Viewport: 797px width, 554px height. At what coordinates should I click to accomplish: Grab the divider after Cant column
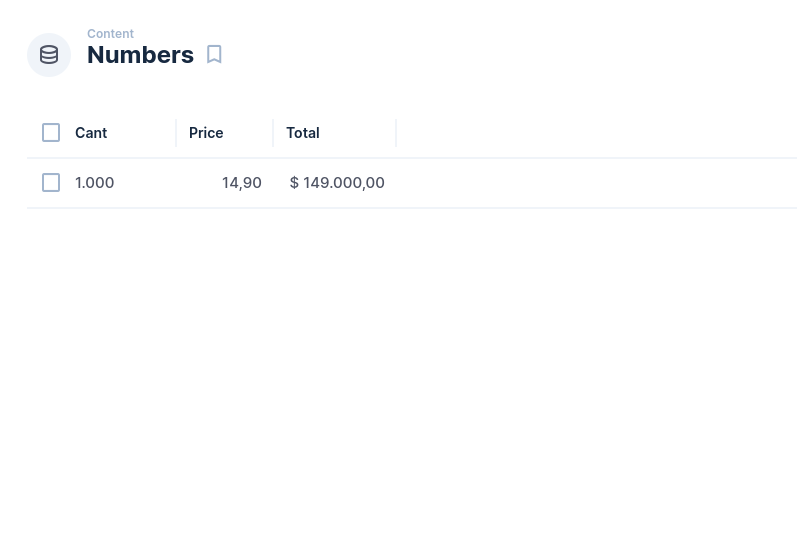click(176, 132)
